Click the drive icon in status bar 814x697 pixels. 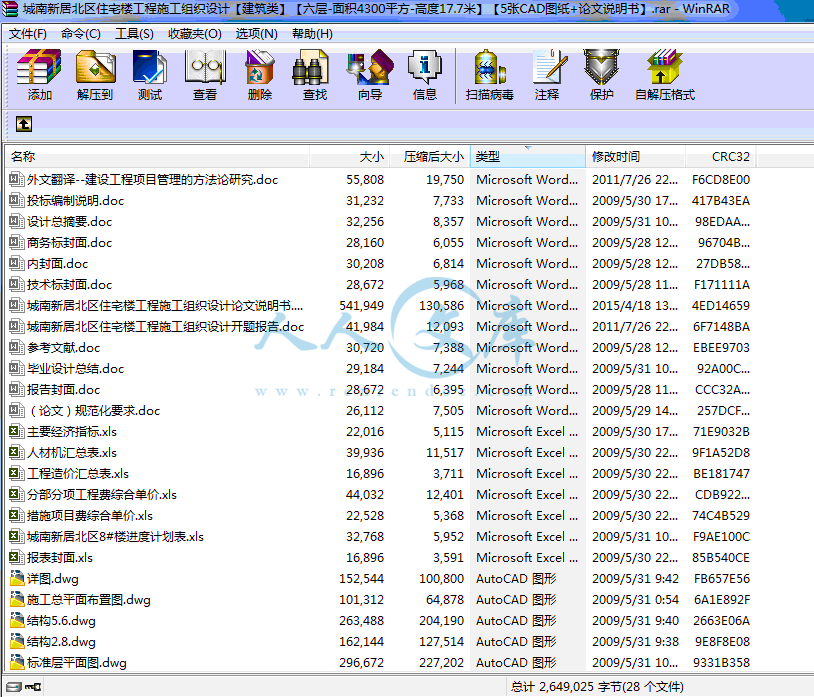pos(14,687)
